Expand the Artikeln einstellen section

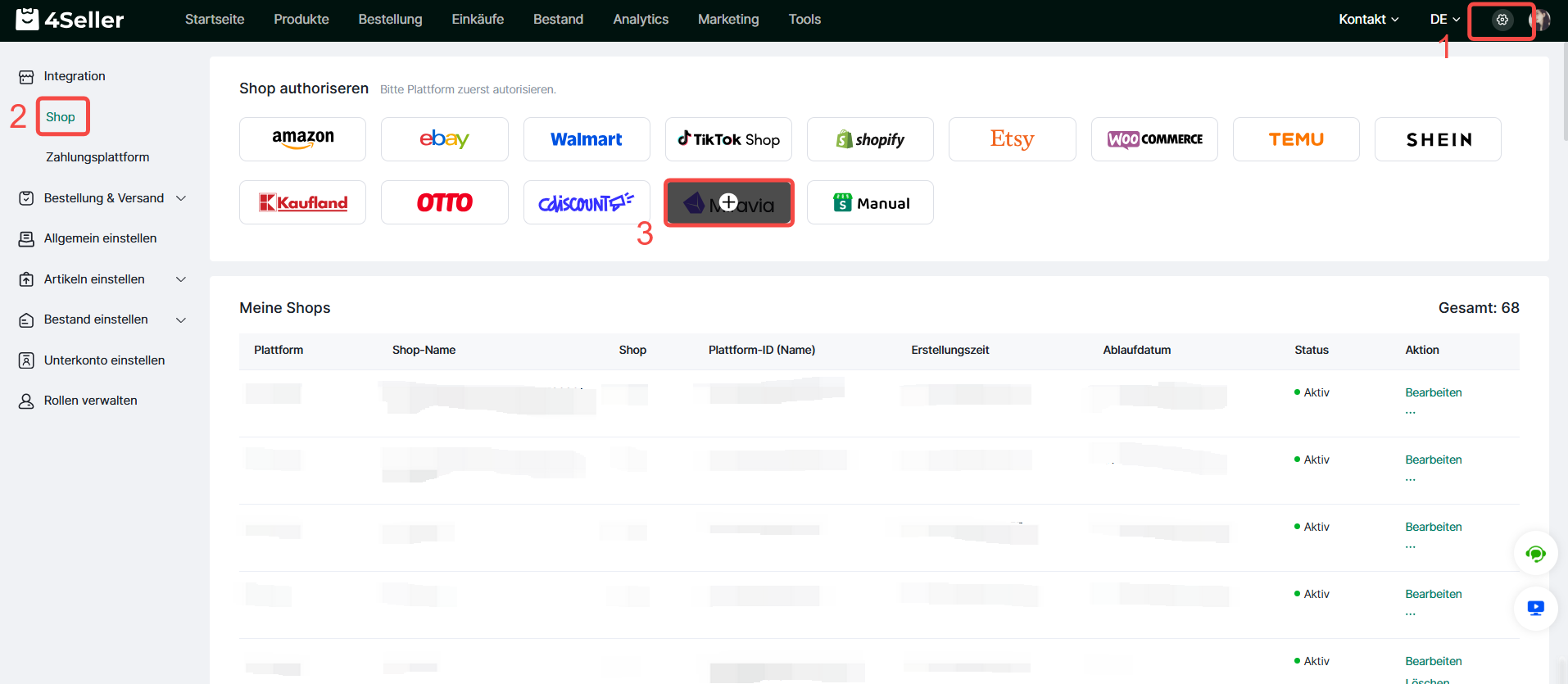tap(103, 279)
